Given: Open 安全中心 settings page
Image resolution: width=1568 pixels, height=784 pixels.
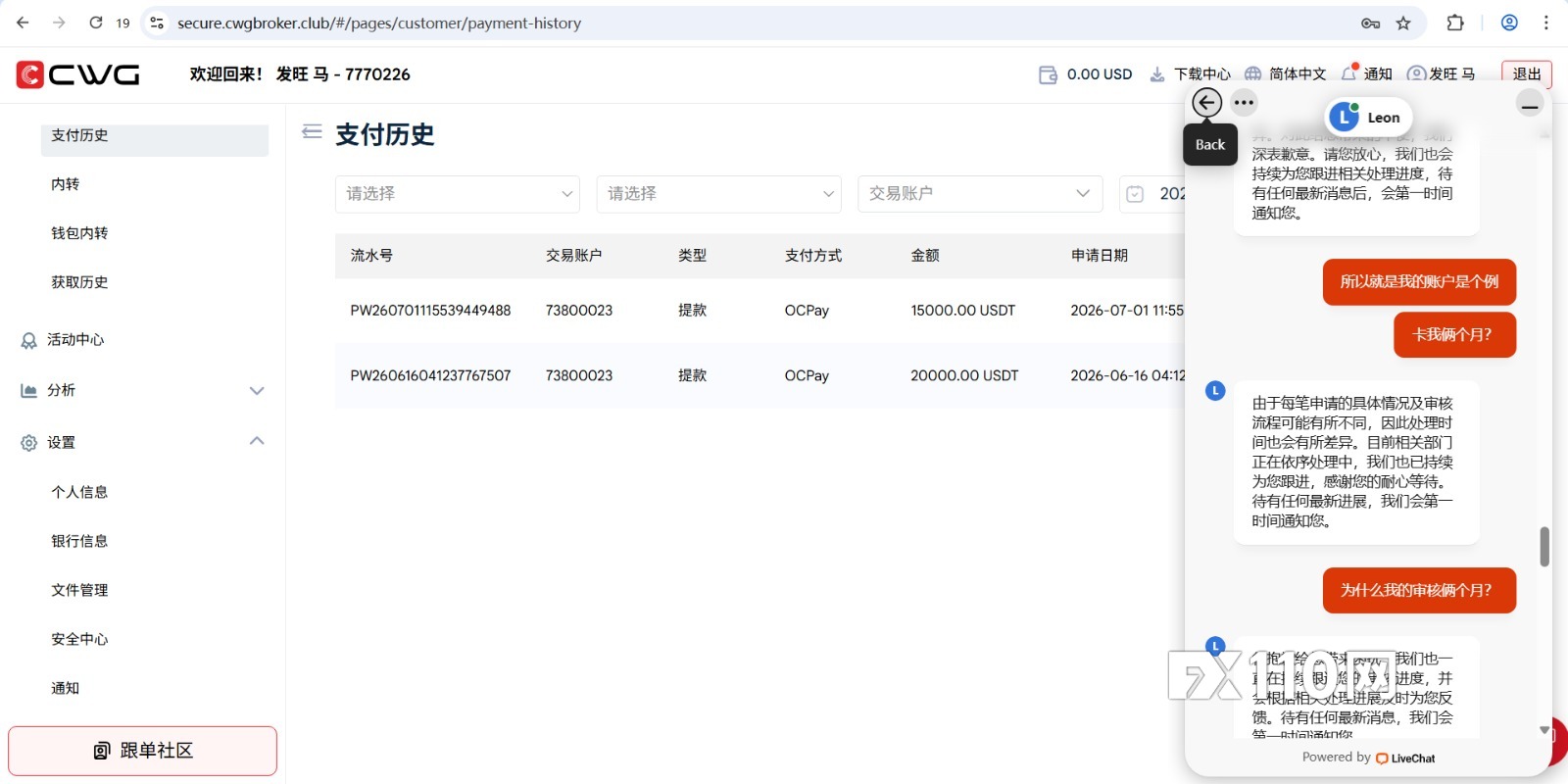Looking at the screenshot, I should click(x=79, y=639).
